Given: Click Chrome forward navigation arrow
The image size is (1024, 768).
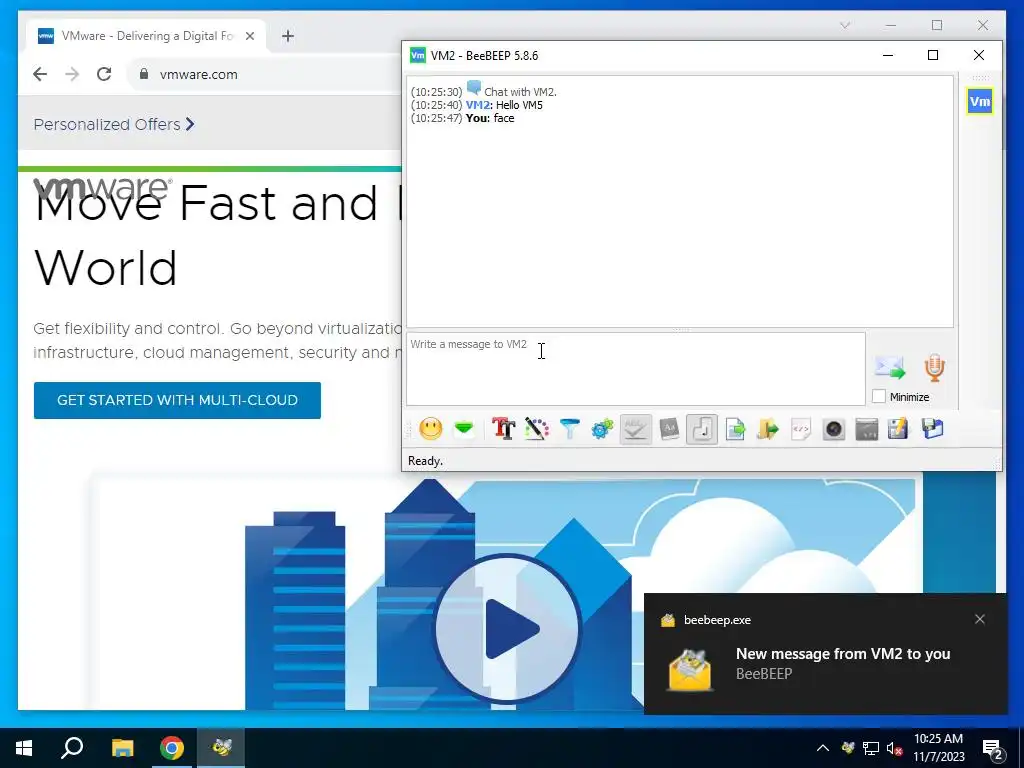Looking at the screenshot, I should tap(72, 74).
